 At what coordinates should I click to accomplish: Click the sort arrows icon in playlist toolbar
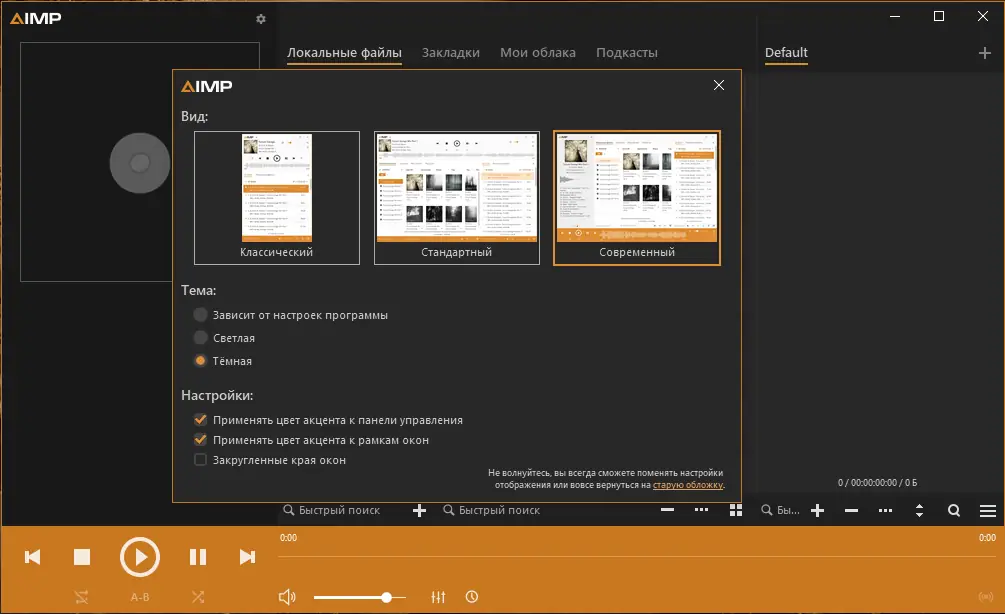point(919,510)
